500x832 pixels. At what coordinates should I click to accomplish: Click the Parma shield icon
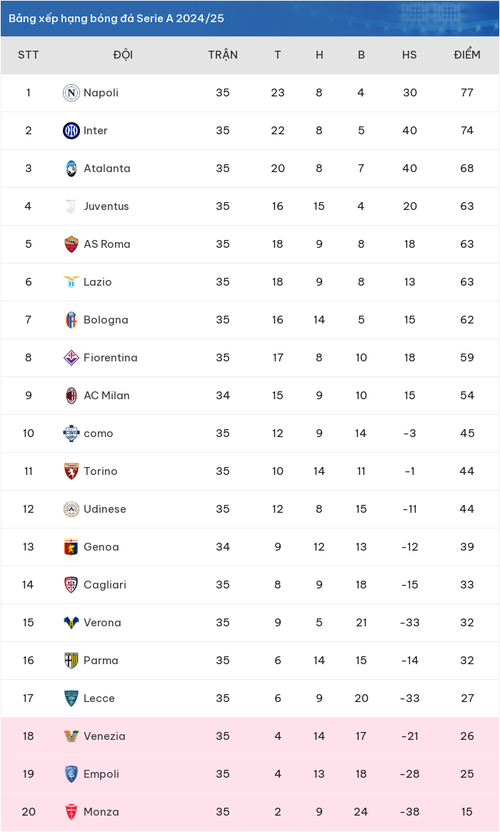coord(71,661)
